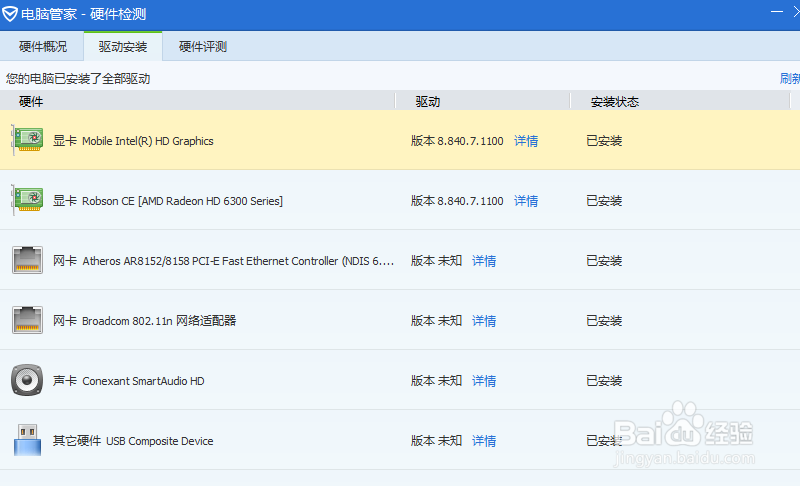Open 详情 for Mobile Intel HD Graphics
The width and height of the screenshot is (800, 486).
526,141
